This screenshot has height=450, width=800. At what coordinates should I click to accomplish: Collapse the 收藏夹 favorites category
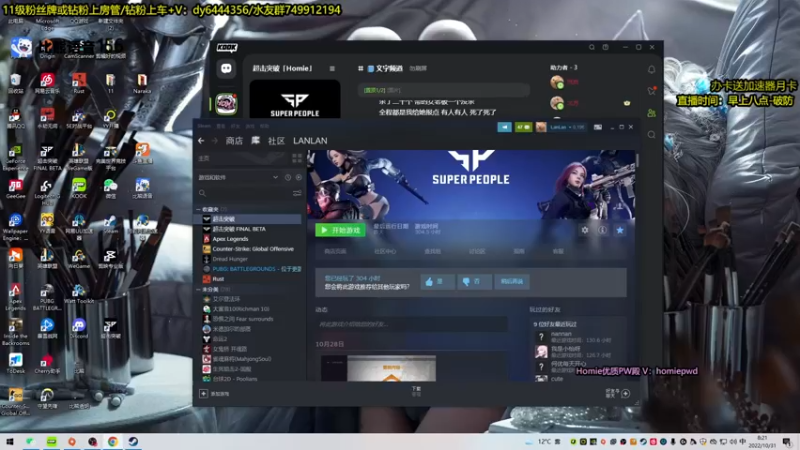[198, 209]
